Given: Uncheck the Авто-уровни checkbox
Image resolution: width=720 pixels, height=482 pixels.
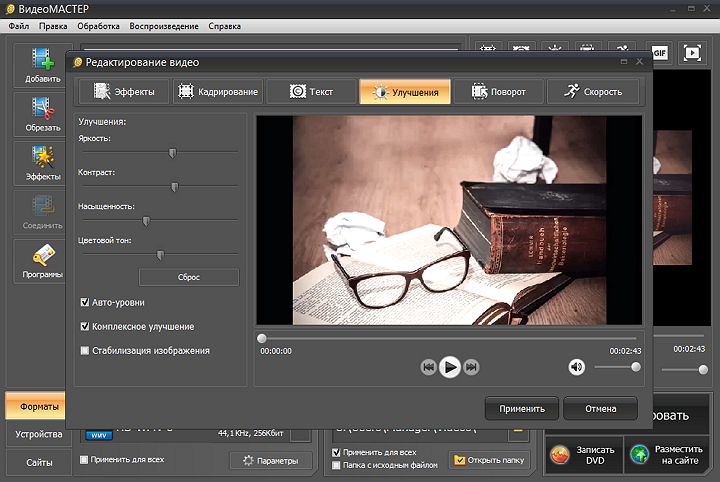Looking at the screenshot, I should click(x=84, y=302).
